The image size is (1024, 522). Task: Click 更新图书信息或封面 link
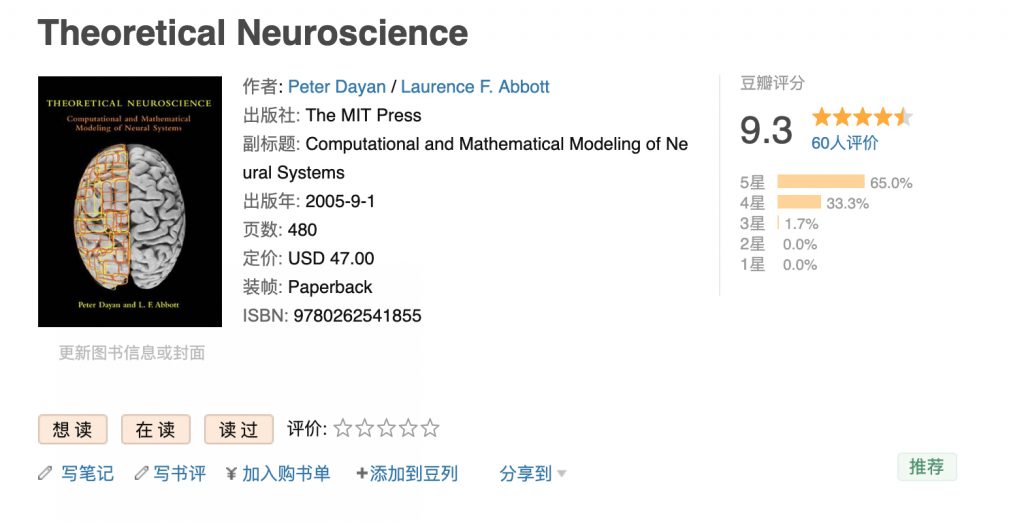(x=132, y=352)
